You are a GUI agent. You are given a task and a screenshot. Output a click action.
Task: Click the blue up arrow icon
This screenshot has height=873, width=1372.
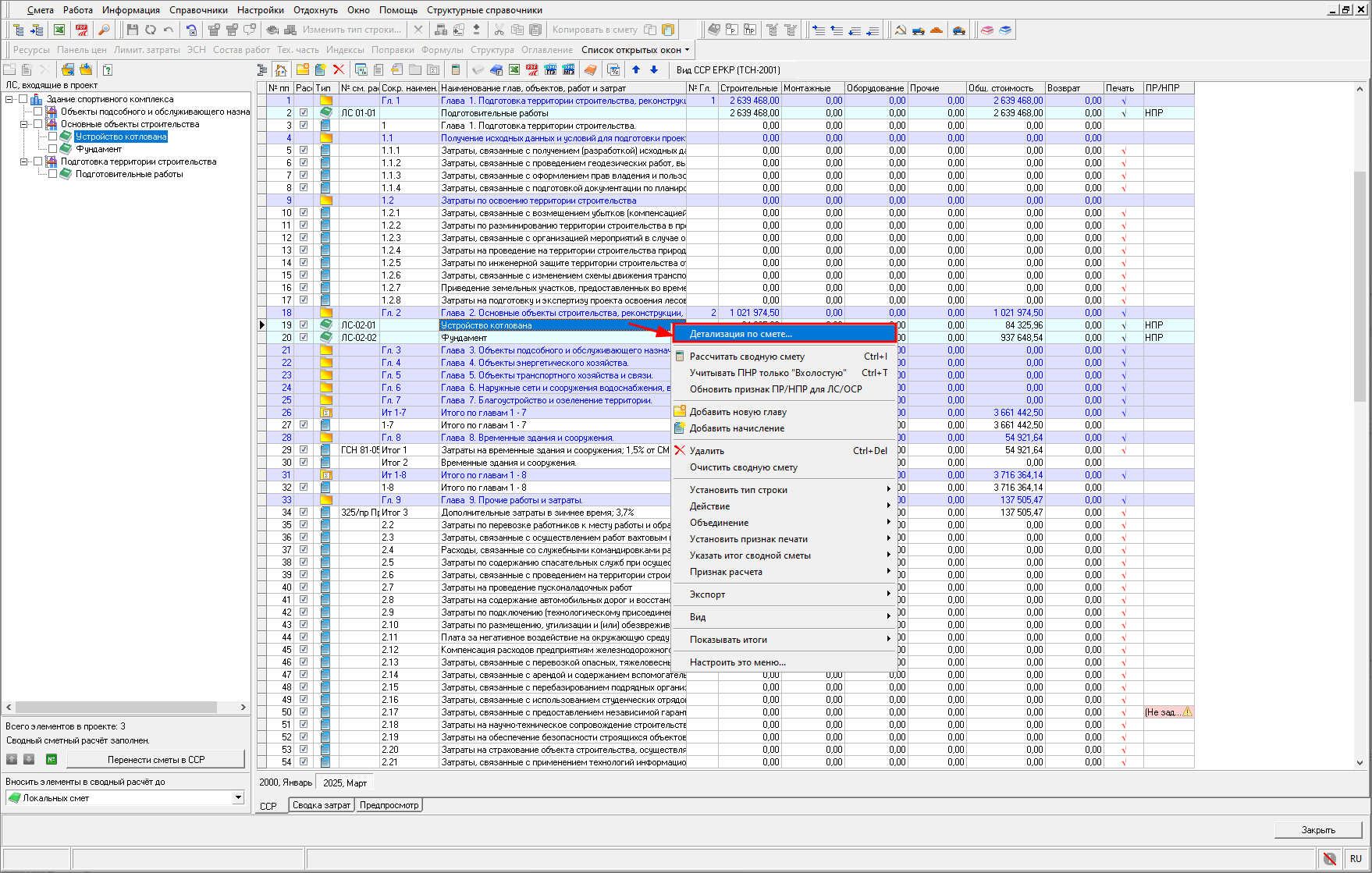tap(636, 70)
